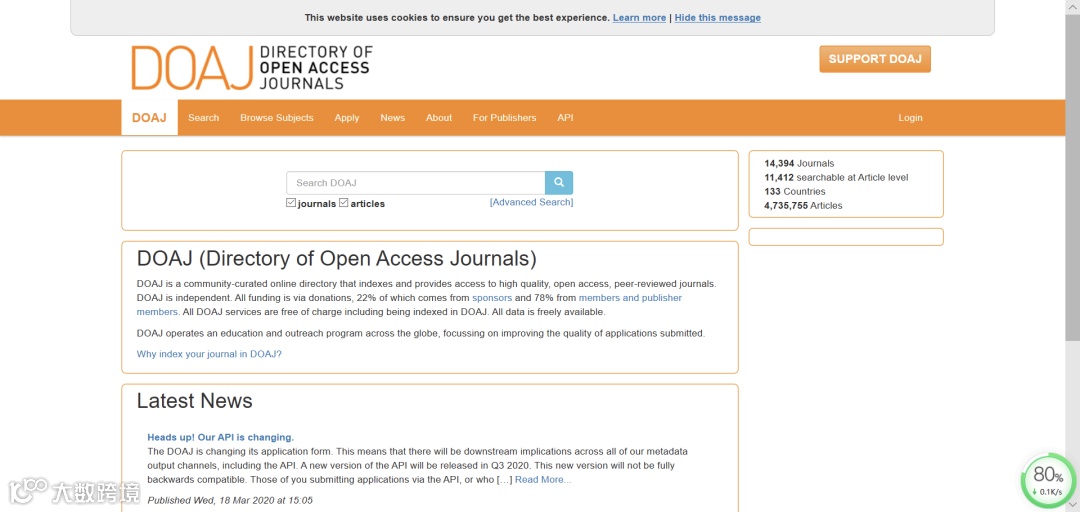Click the Login link

(910, 118)
